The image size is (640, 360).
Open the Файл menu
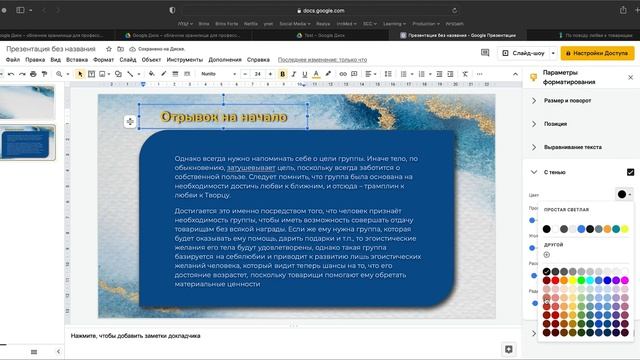[13, 60]
